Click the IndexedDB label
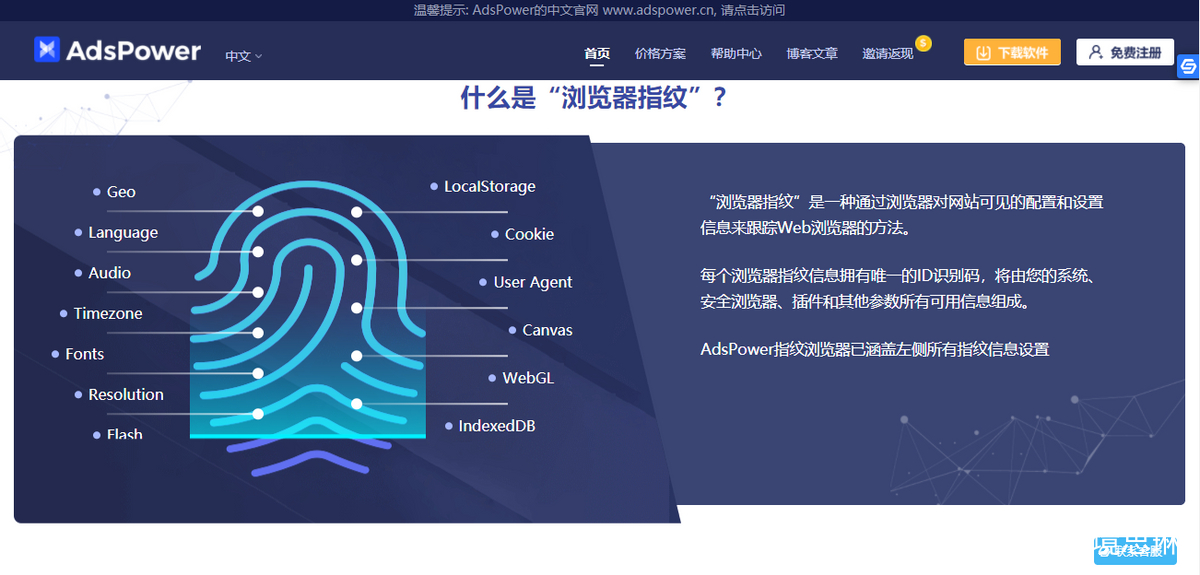Screen dimensions: 1200x575 pos(497,426)
